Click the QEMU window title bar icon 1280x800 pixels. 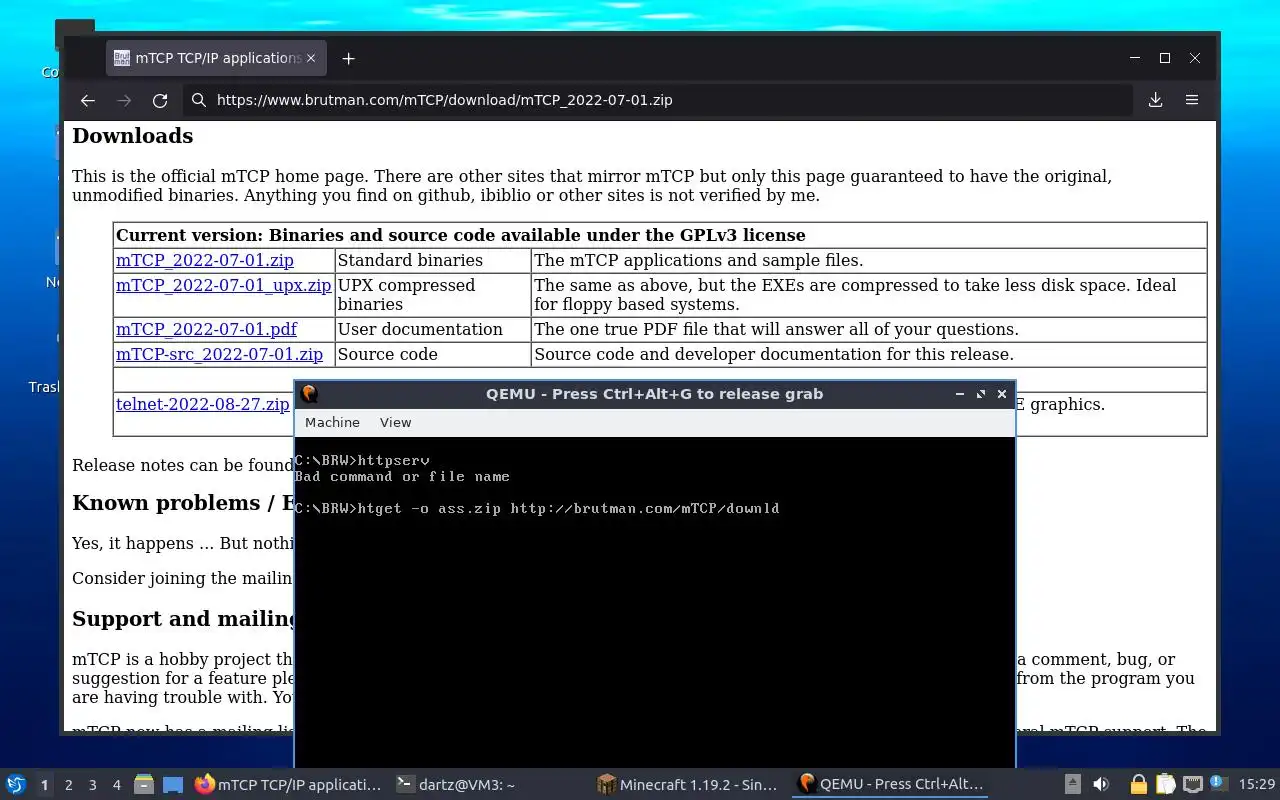tap(309, 394)
